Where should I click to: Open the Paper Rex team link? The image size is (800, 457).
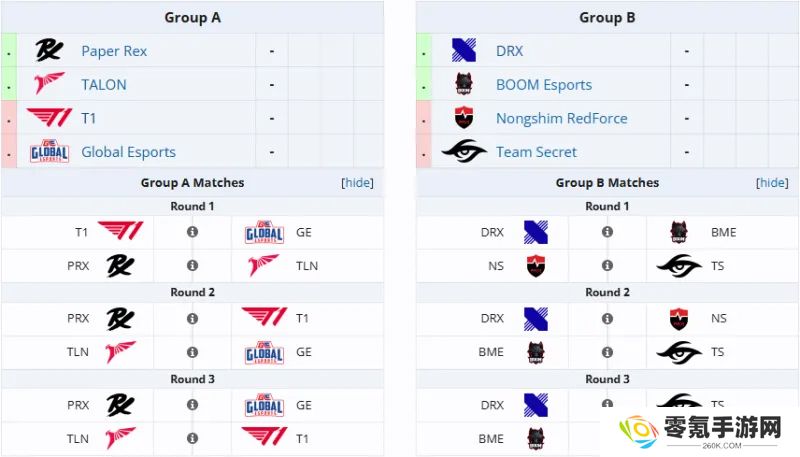tap(114, 51)
